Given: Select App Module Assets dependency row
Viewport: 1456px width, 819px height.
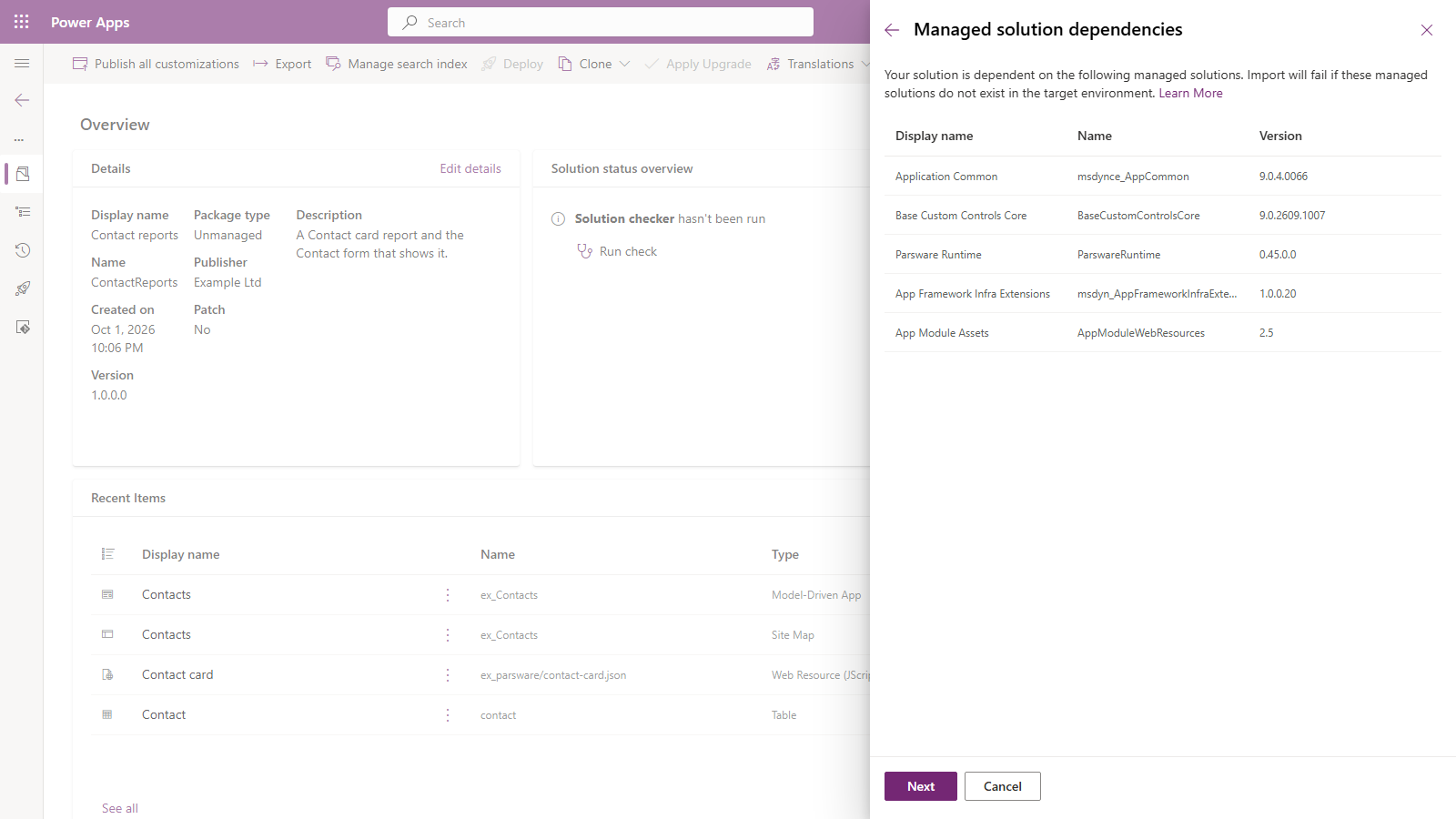Looking at the screenshot, I should pyautogui.click(x=1163, y=333).
